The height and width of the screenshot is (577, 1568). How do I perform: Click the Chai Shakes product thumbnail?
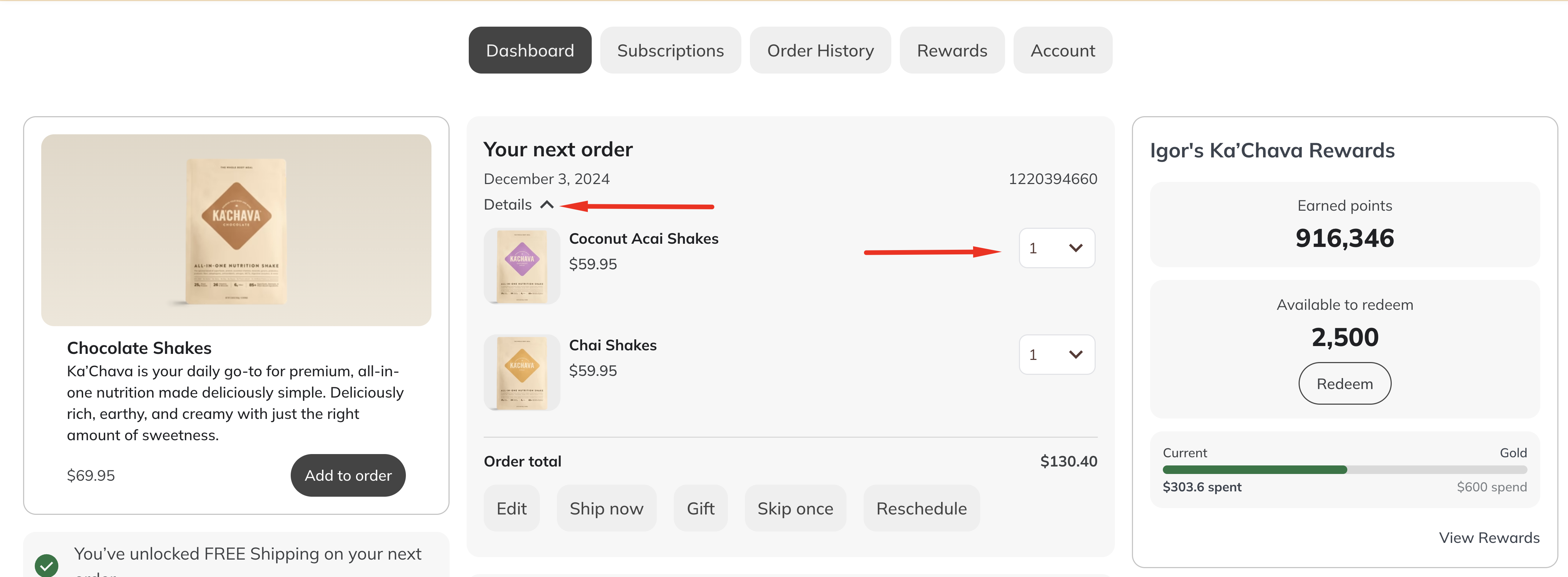(x=522, y=372)
